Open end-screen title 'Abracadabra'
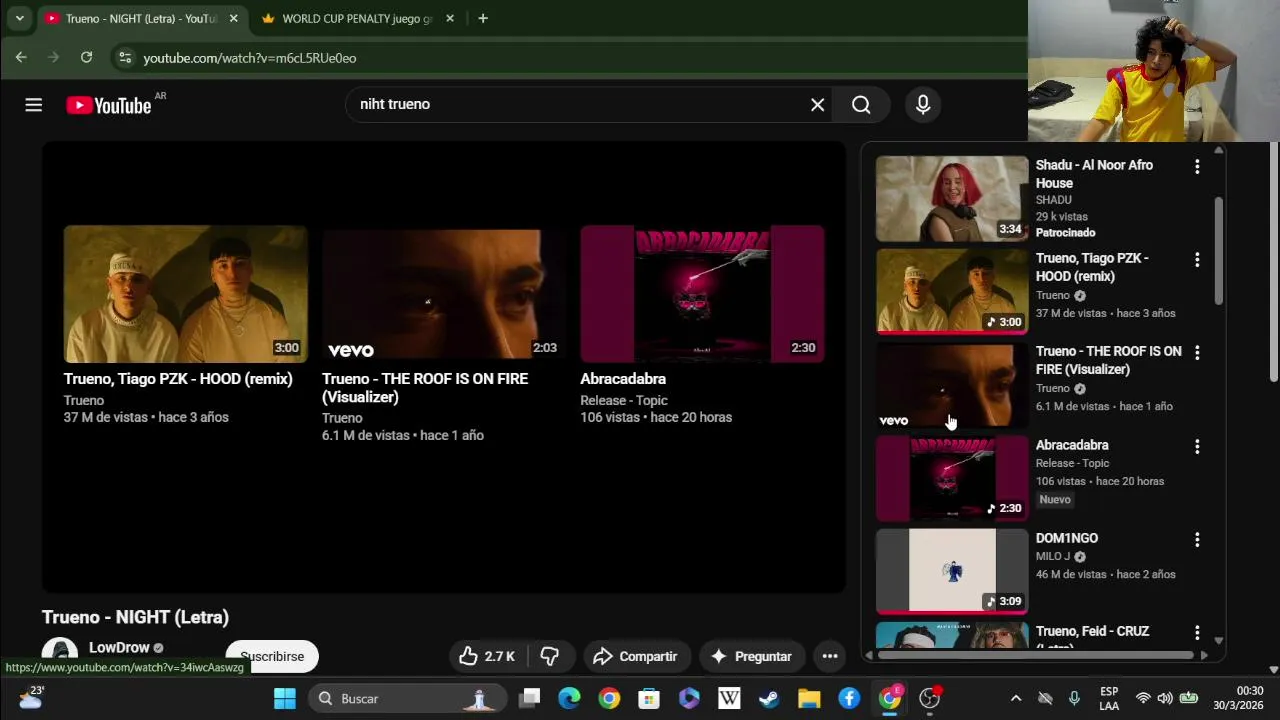1280x720 pixels. tap(623, 379)
